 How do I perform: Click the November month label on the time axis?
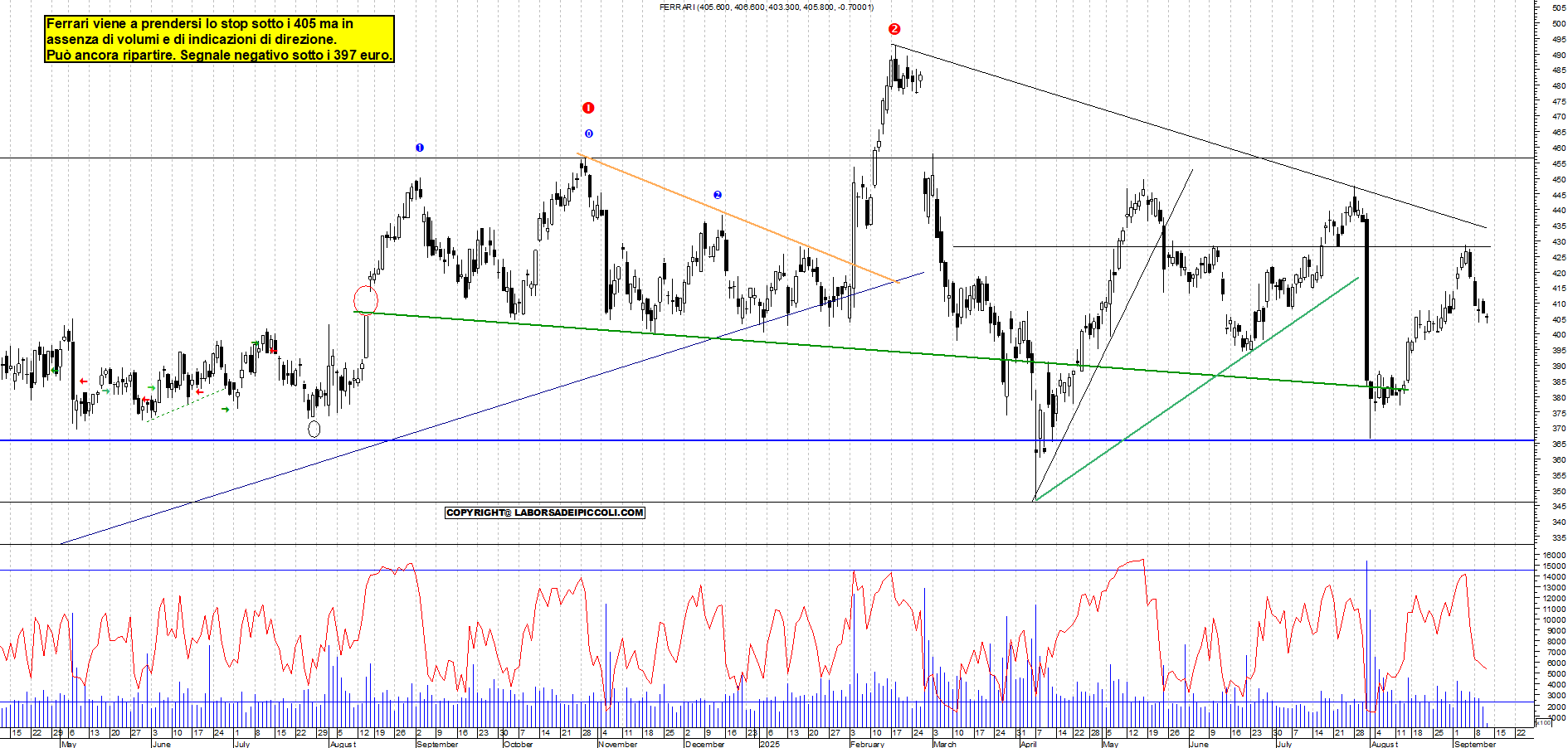(617, 744)
